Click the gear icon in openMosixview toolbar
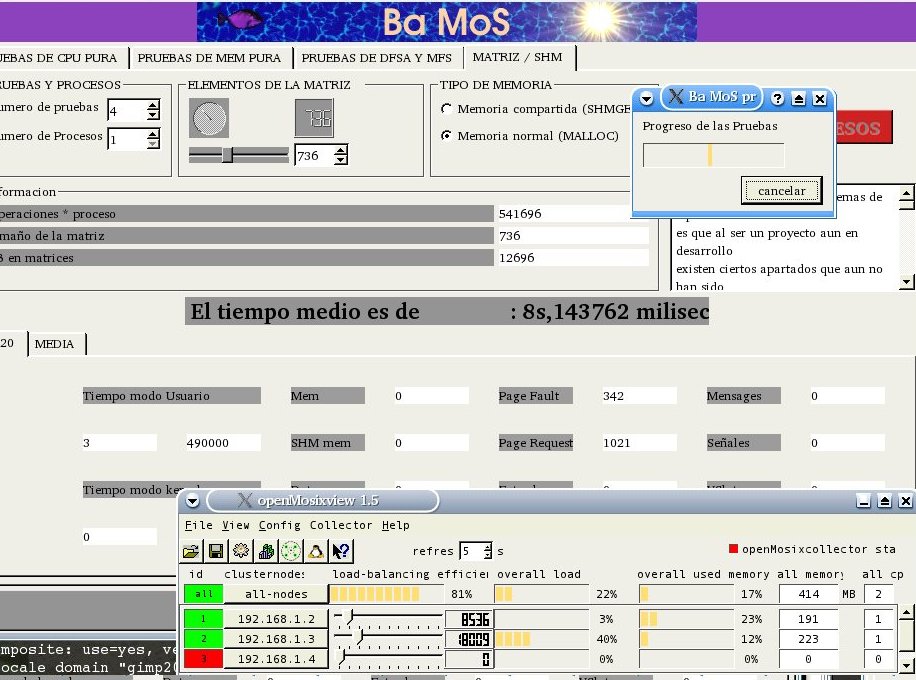This screenshot has height=680, width=916. click(x=240, y=550)
